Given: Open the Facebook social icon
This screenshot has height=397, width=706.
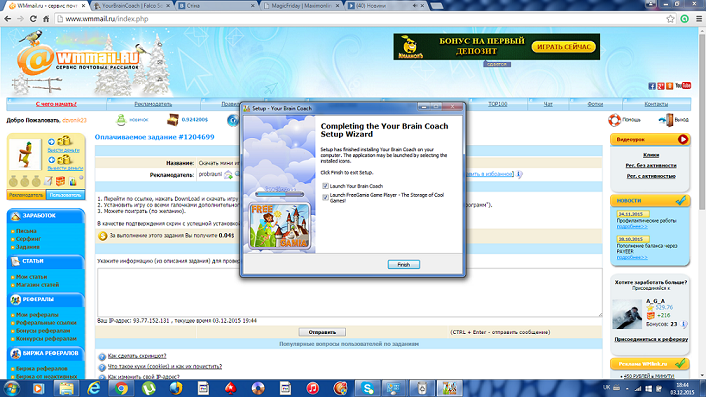Looking at the screenshot, I should pos(652,86).
